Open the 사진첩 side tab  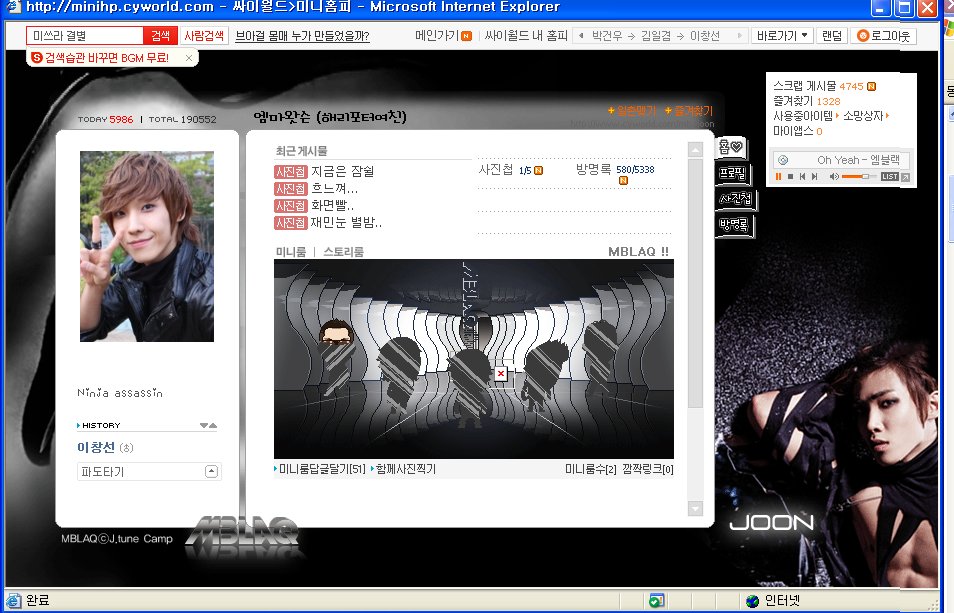[x=735, y=199]
